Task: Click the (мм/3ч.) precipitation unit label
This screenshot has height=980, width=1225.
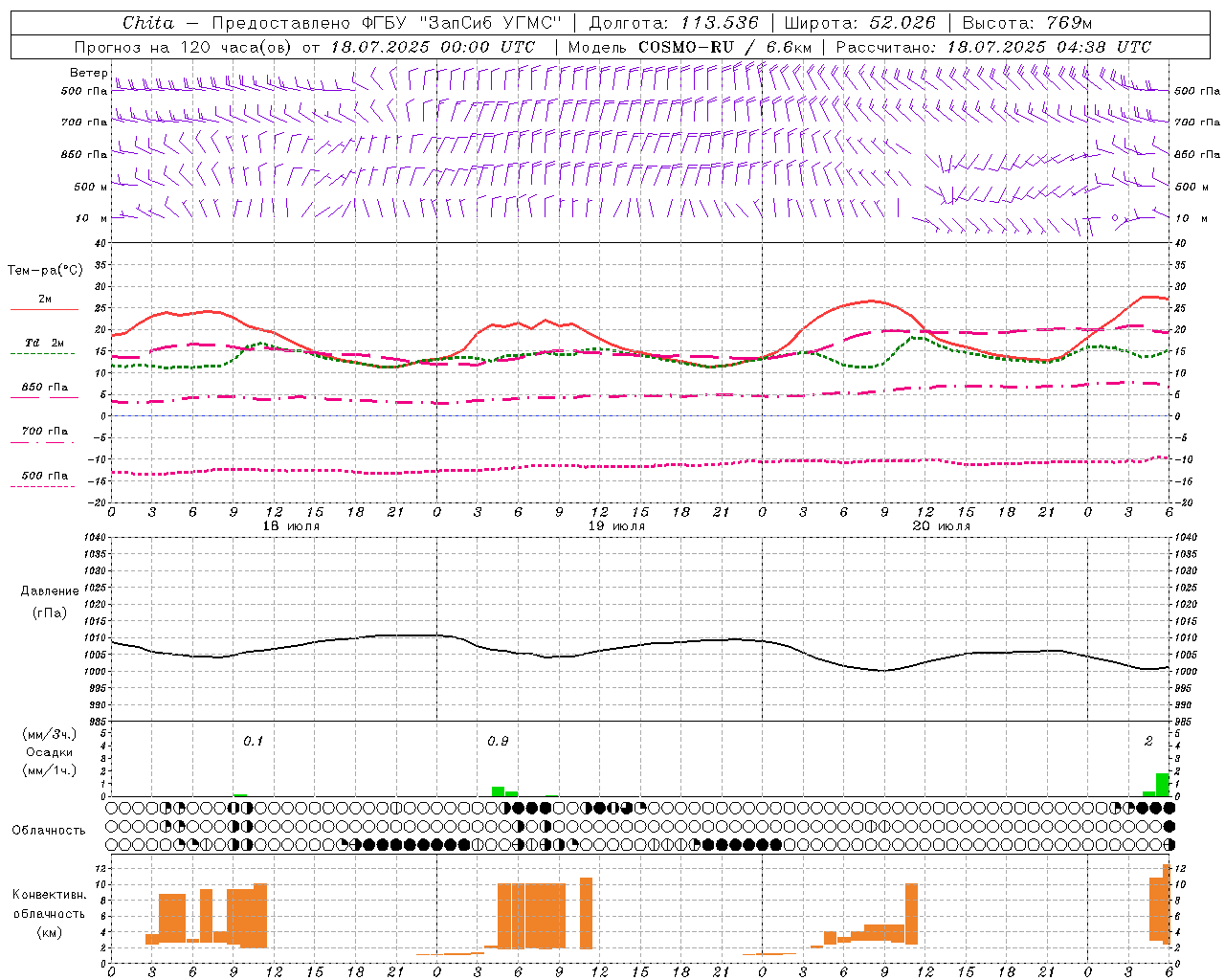Action: pos(50,734)
